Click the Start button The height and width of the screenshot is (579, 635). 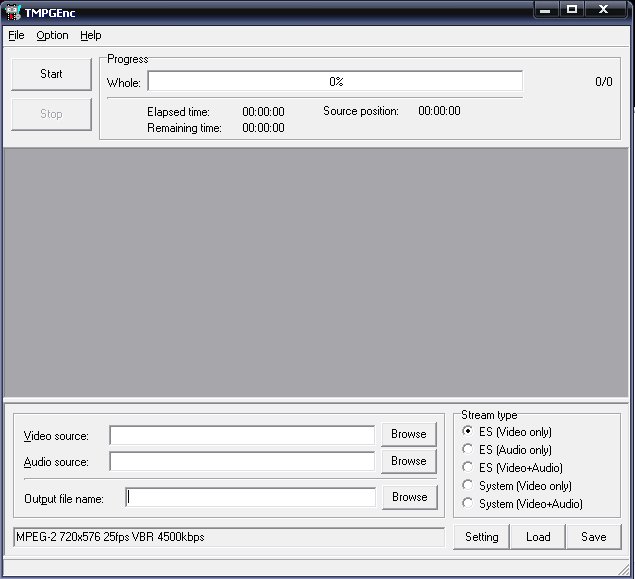[x=51, y=74]
